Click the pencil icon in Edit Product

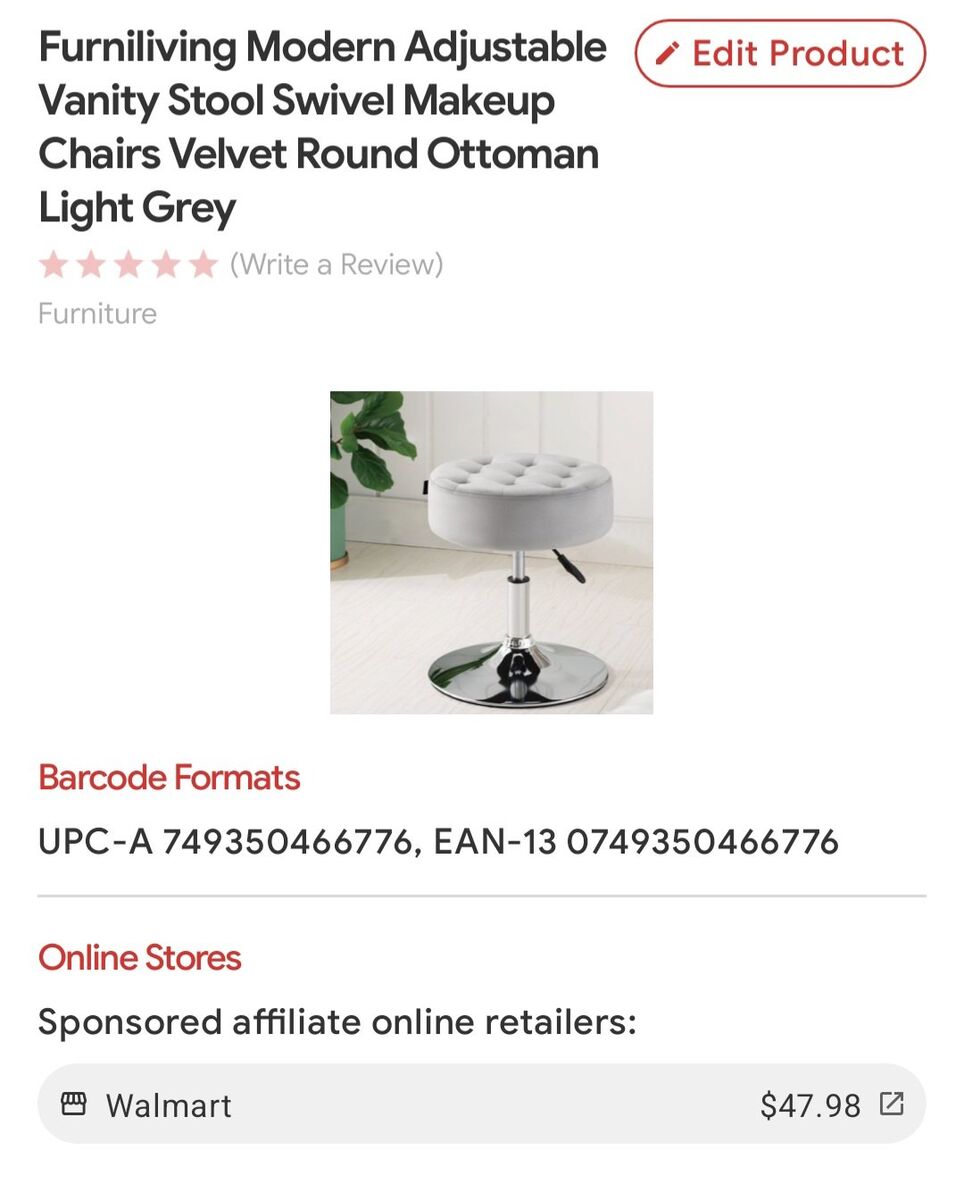pyautogui.click(x=667, y=54)
